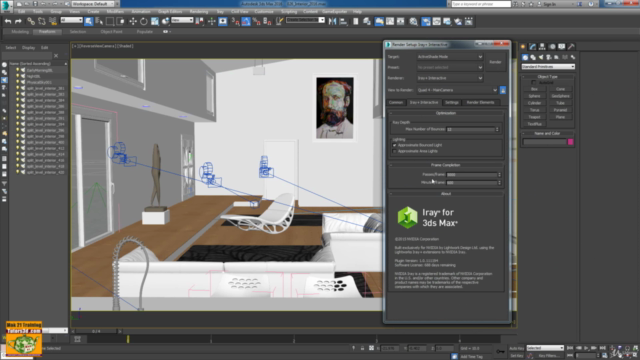This screenshot has width=640, height=360.
Task: Enable Approximate Area Lights checkbox
Action: [x=394, y=151]
